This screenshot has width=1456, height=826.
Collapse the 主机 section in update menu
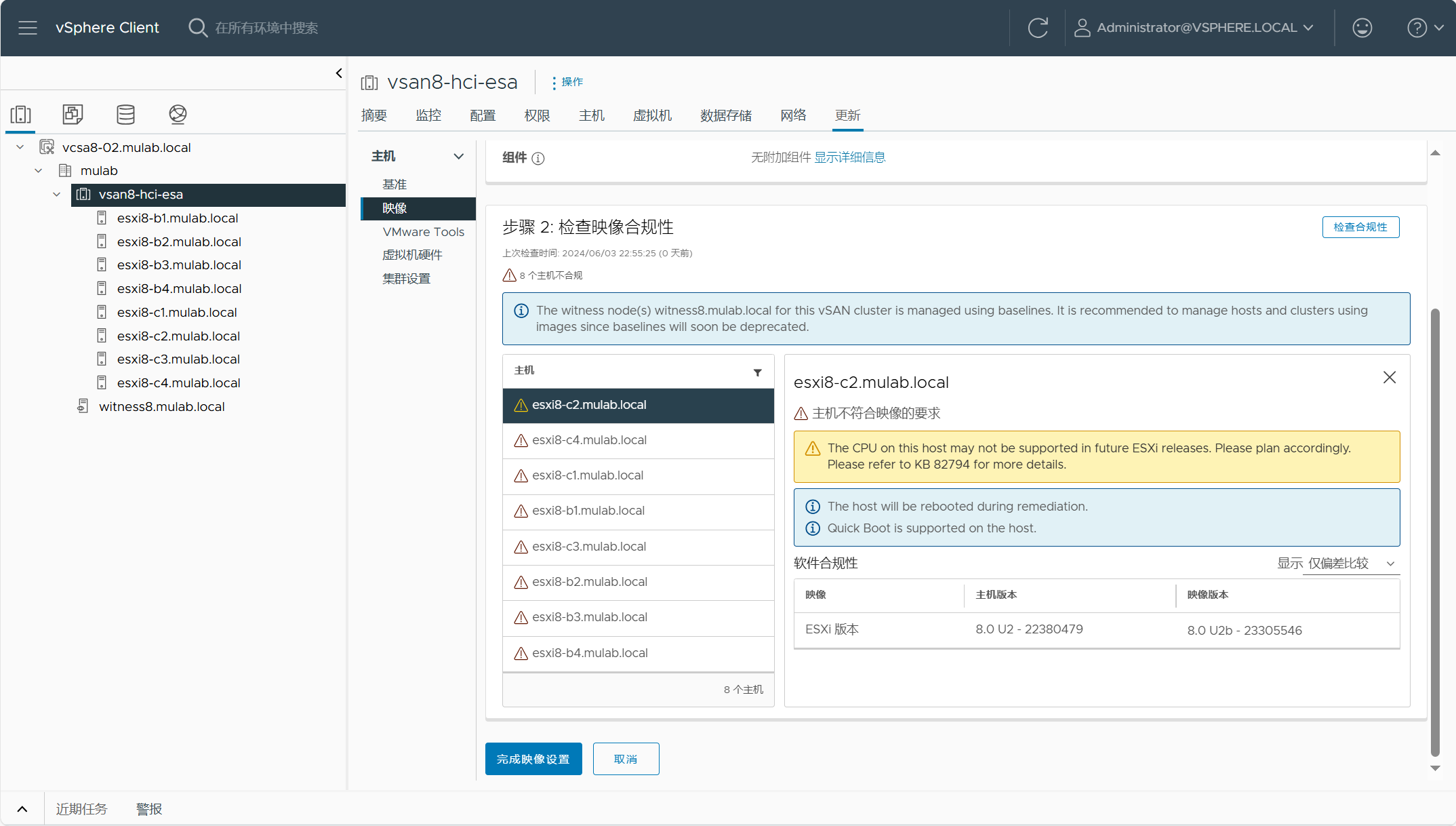pyautogui.click(x=459, y=157)
